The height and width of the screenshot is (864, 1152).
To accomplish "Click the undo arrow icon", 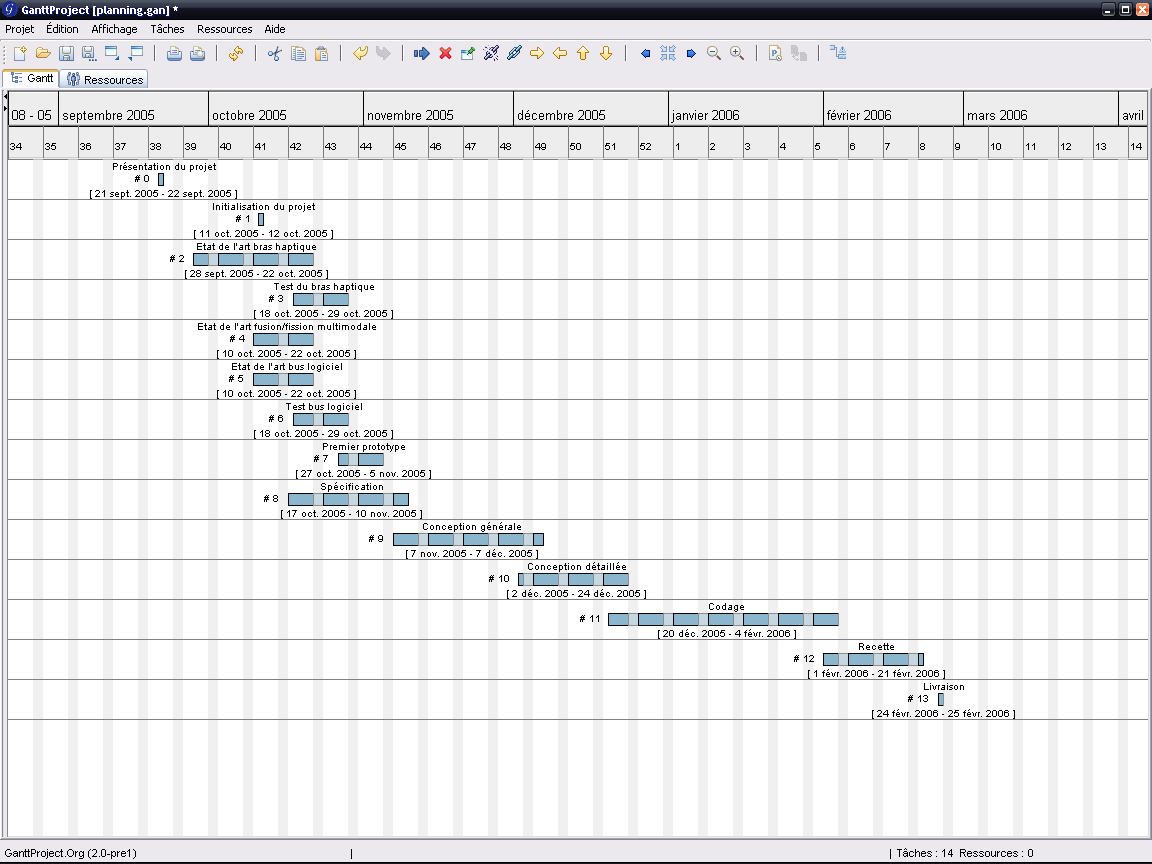I will coord(360,53).
